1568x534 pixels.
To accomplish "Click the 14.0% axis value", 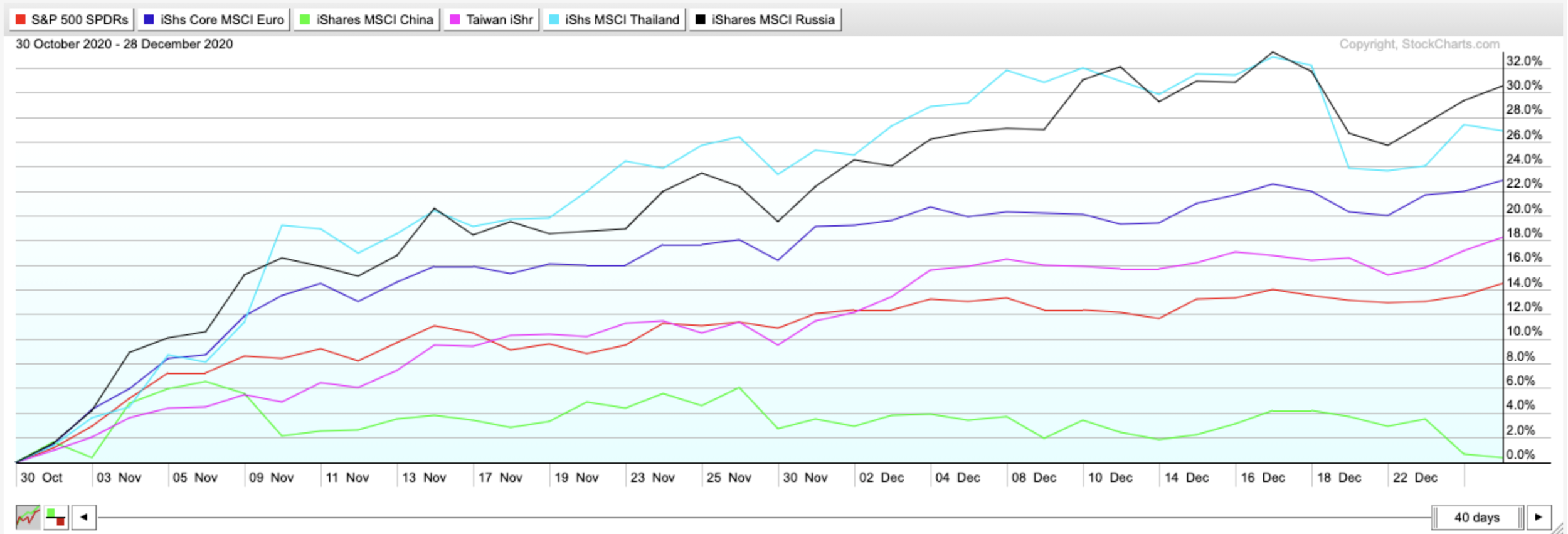I will click(1524, 282).
